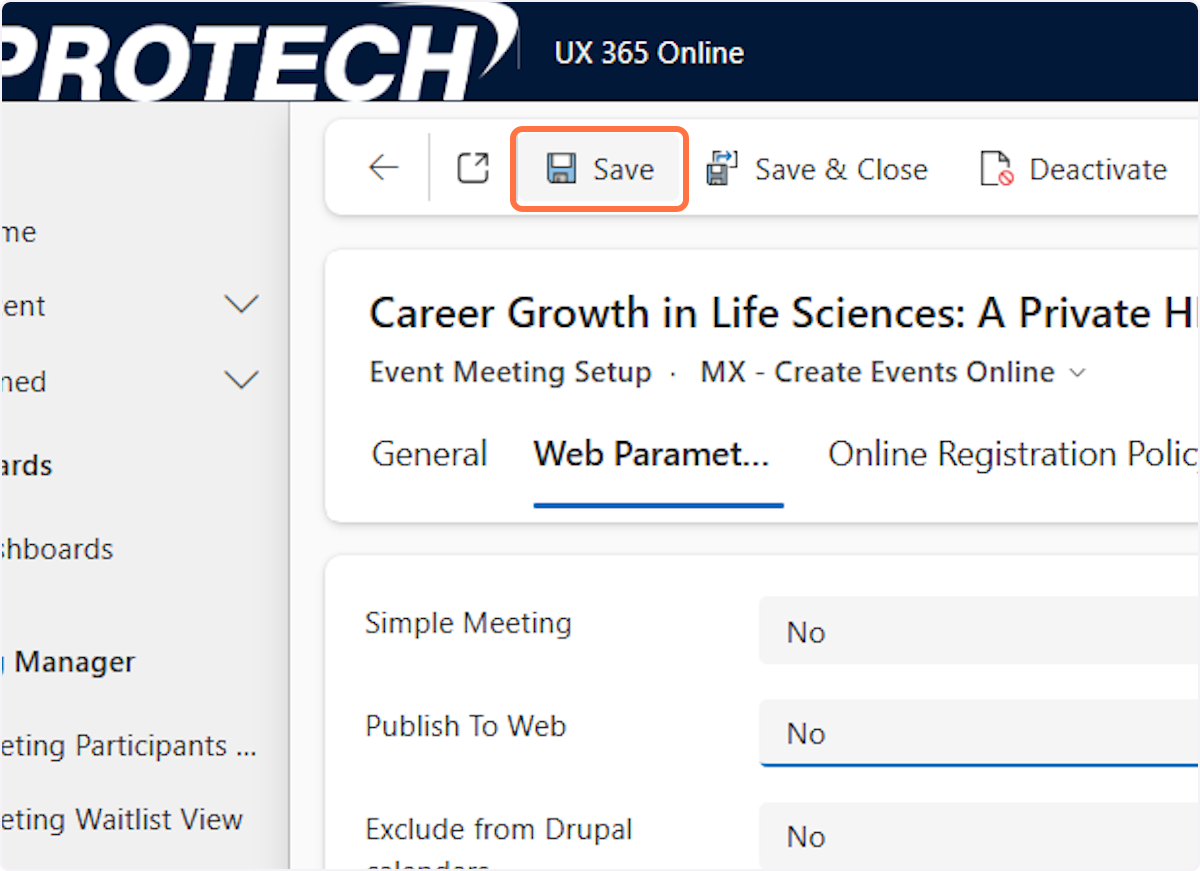Switch to the General tab
Image resolution: width=1200 pixels, height=871 pixels.
429,454
